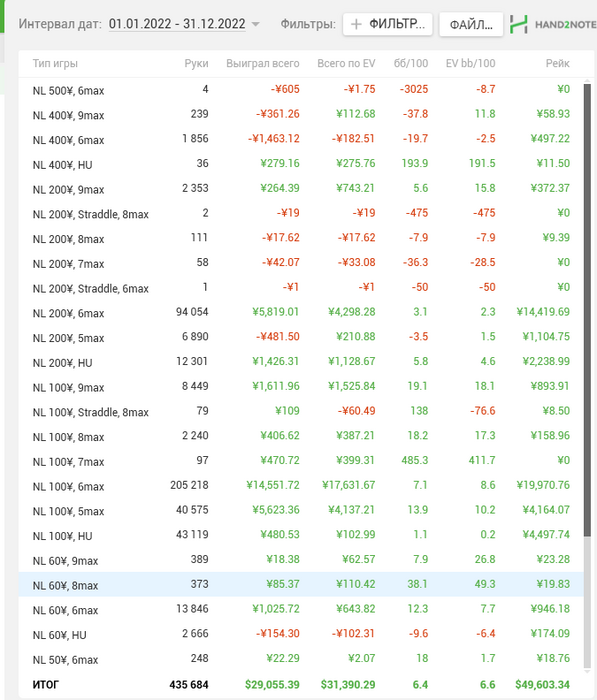The width and height of the screenshot is (597, 700).
Task: Sort by бб/100 column header
Action: [410, 63]
